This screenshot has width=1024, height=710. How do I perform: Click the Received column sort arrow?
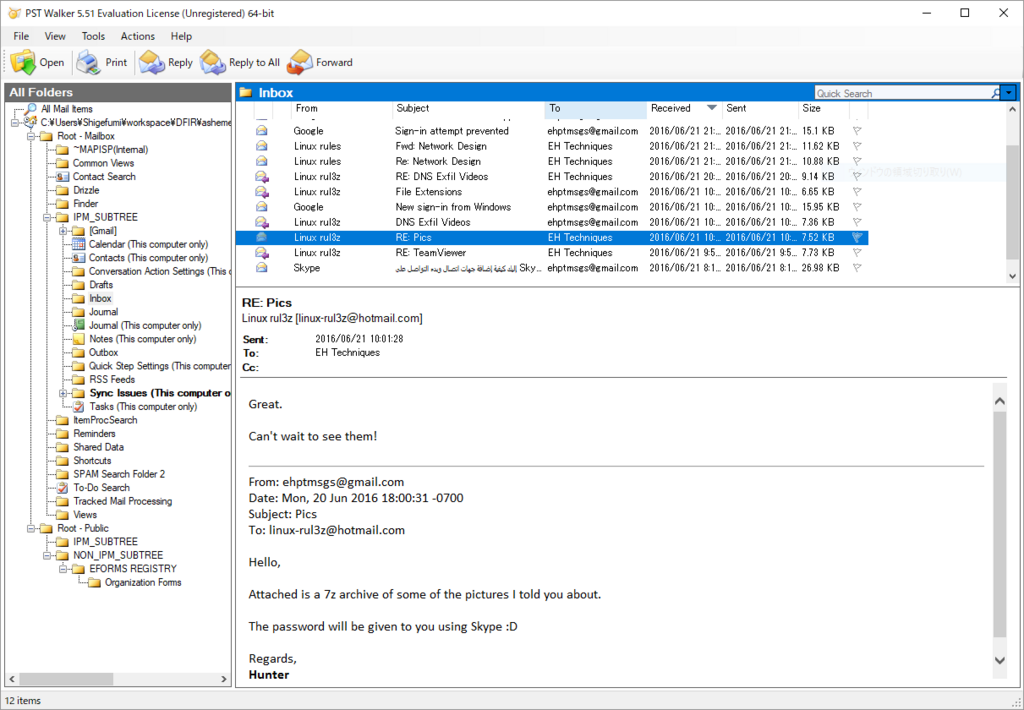[x=712, y=108]
